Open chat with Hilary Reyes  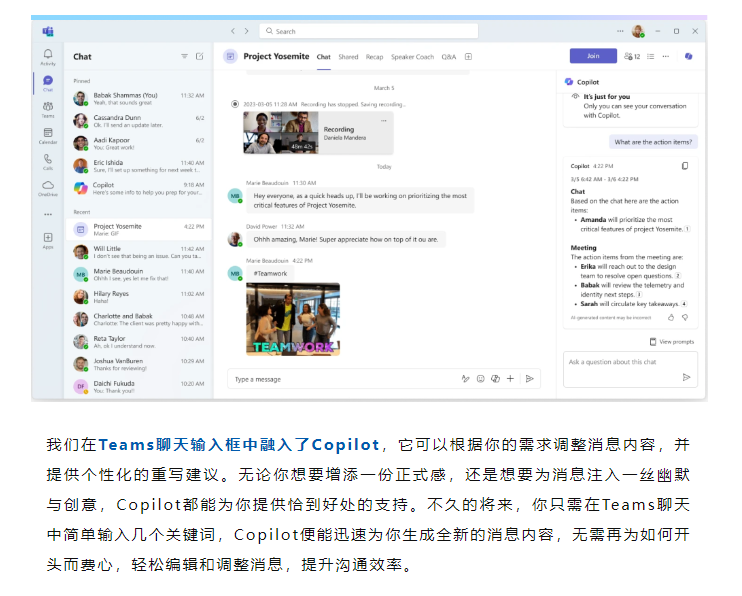click(138, 297)
